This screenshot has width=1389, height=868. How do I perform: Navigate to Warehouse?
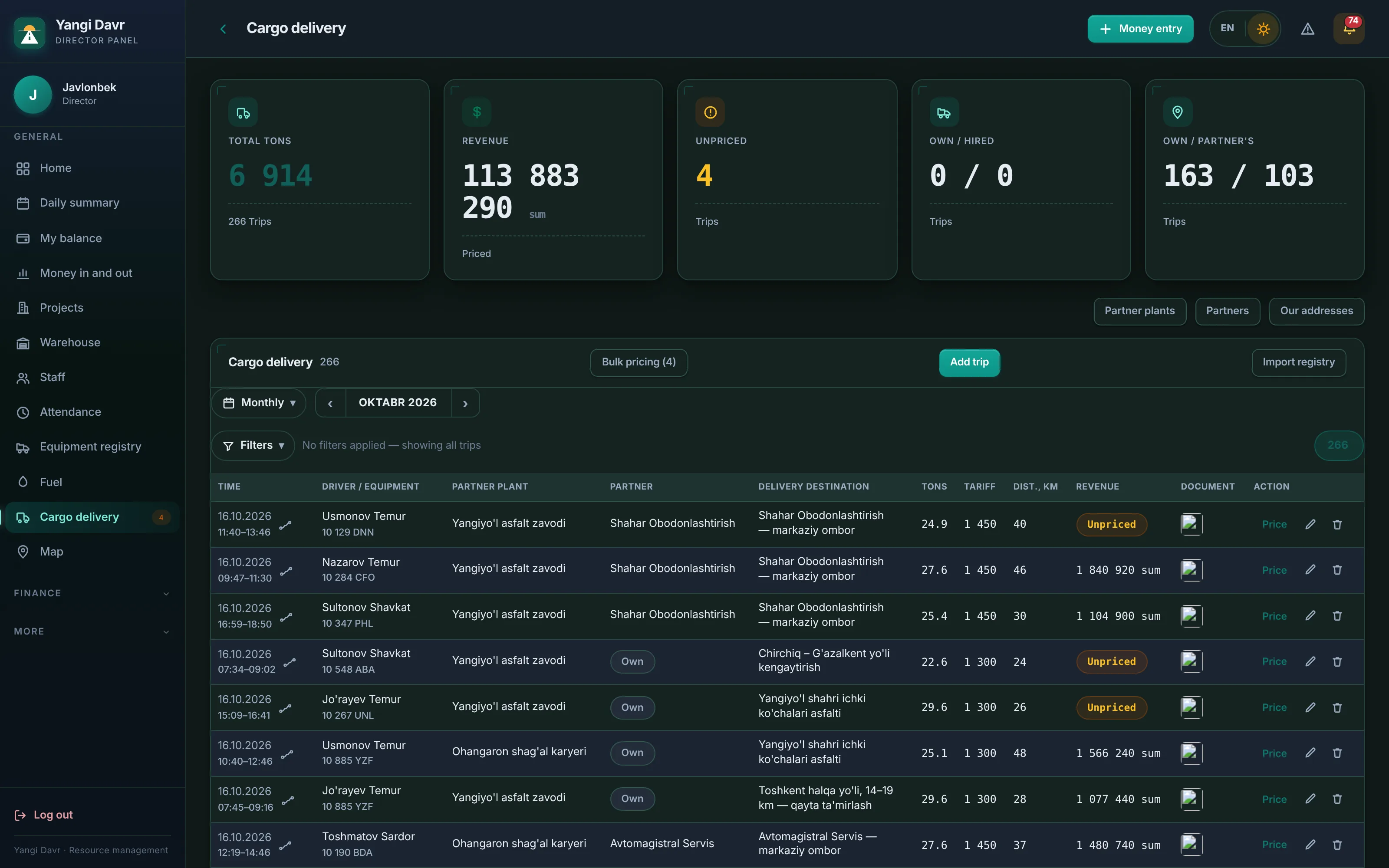[x=92, y=343]
